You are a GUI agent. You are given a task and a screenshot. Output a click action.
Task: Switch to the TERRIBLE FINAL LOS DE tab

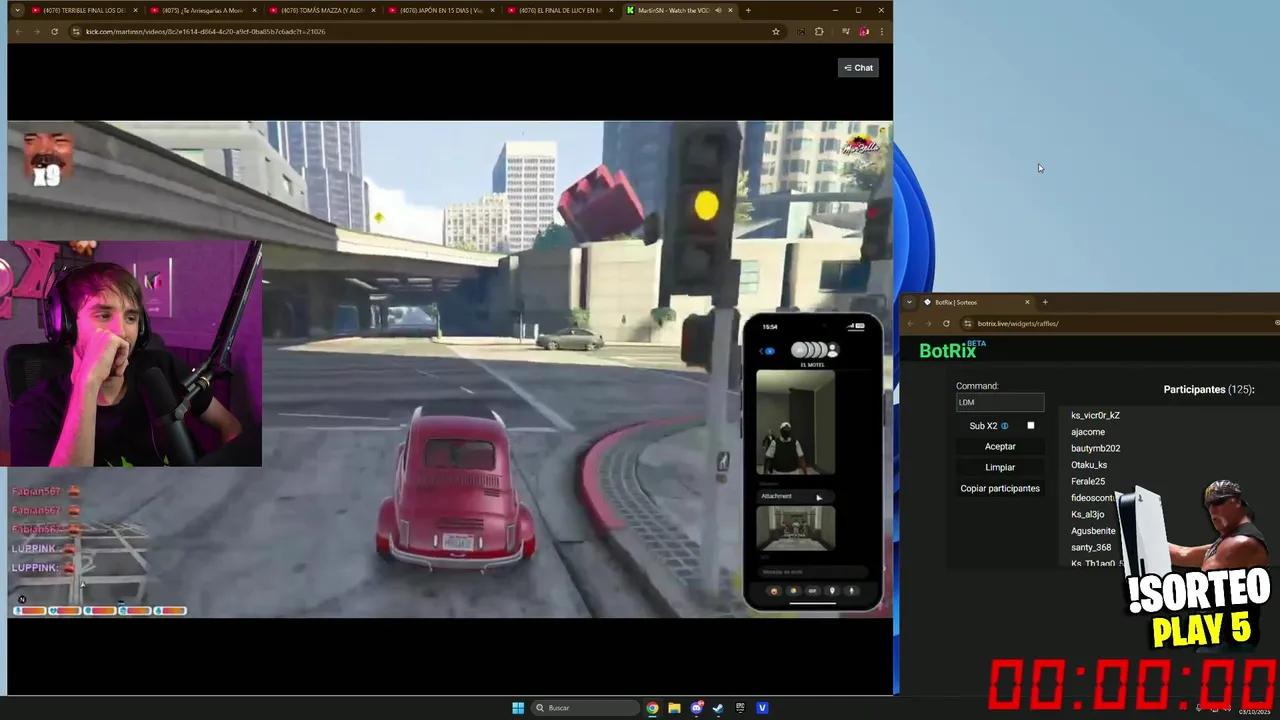(84, 10)
